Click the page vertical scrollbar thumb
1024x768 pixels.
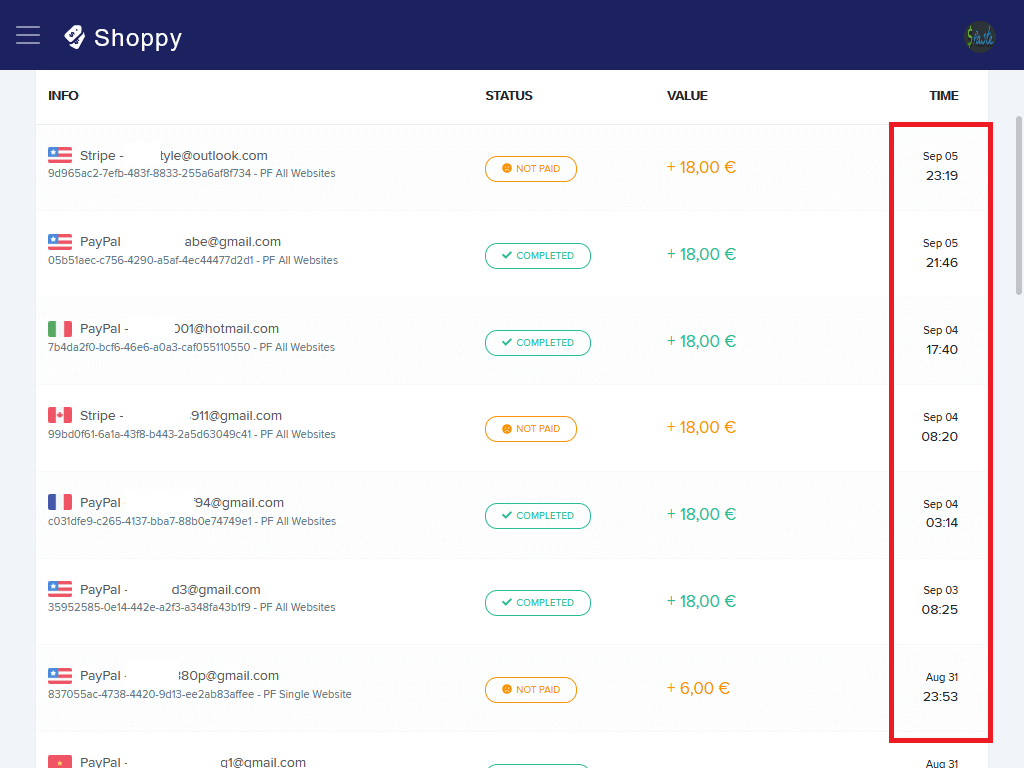click(x=1019, y=205)
